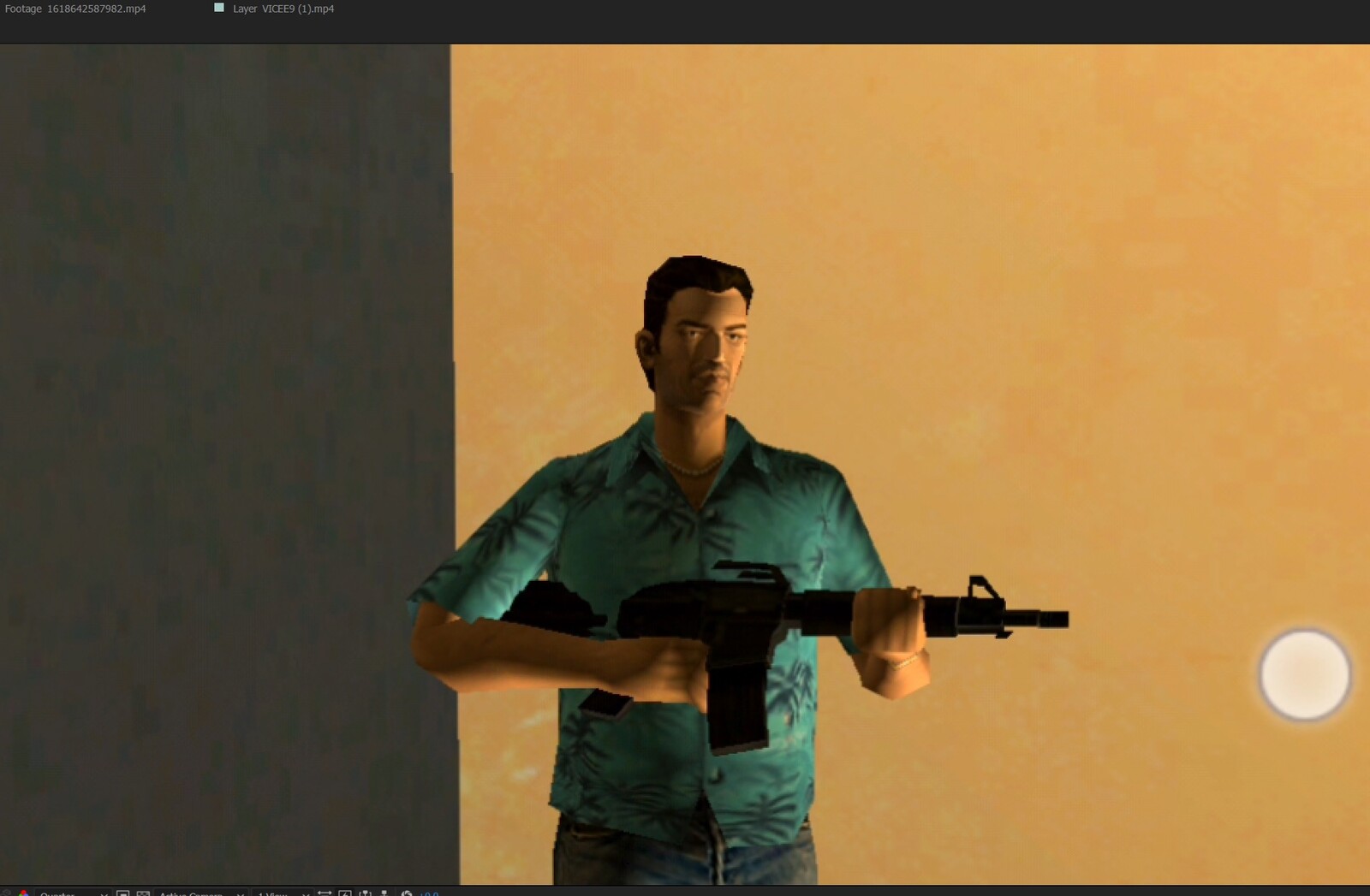Open the Quarter resolution dropdown
Screen dimensions: 1370x896
[74, 893]
